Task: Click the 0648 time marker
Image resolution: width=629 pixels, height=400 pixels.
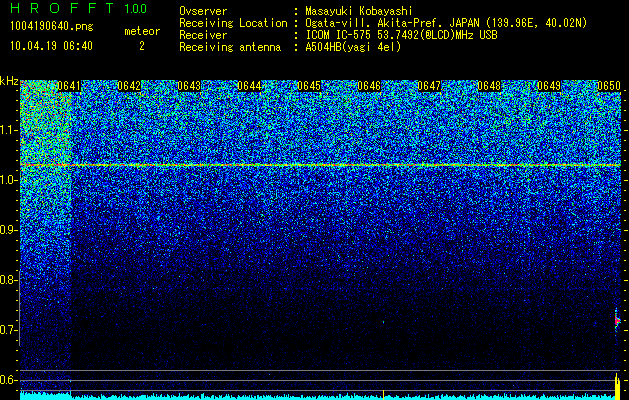Action: [x=489, y=86]
